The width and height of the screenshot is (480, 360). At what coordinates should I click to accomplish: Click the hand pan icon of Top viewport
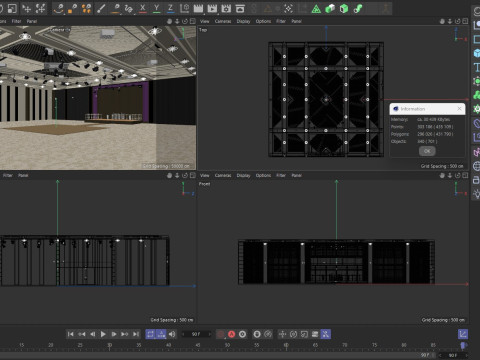(442, 21)
